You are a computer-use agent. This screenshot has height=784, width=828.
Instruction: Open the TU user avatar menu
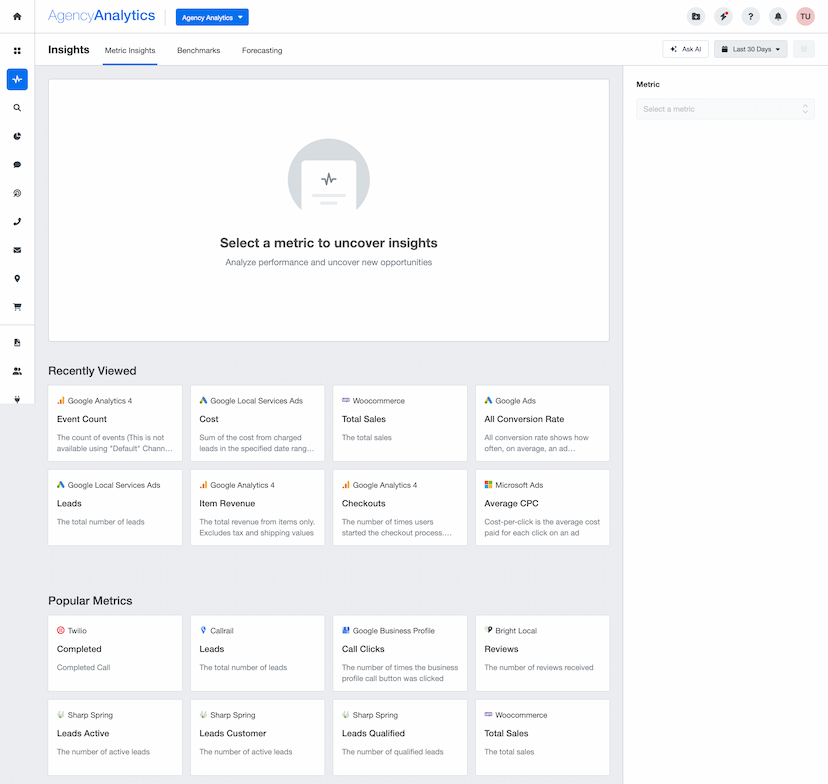805,17
